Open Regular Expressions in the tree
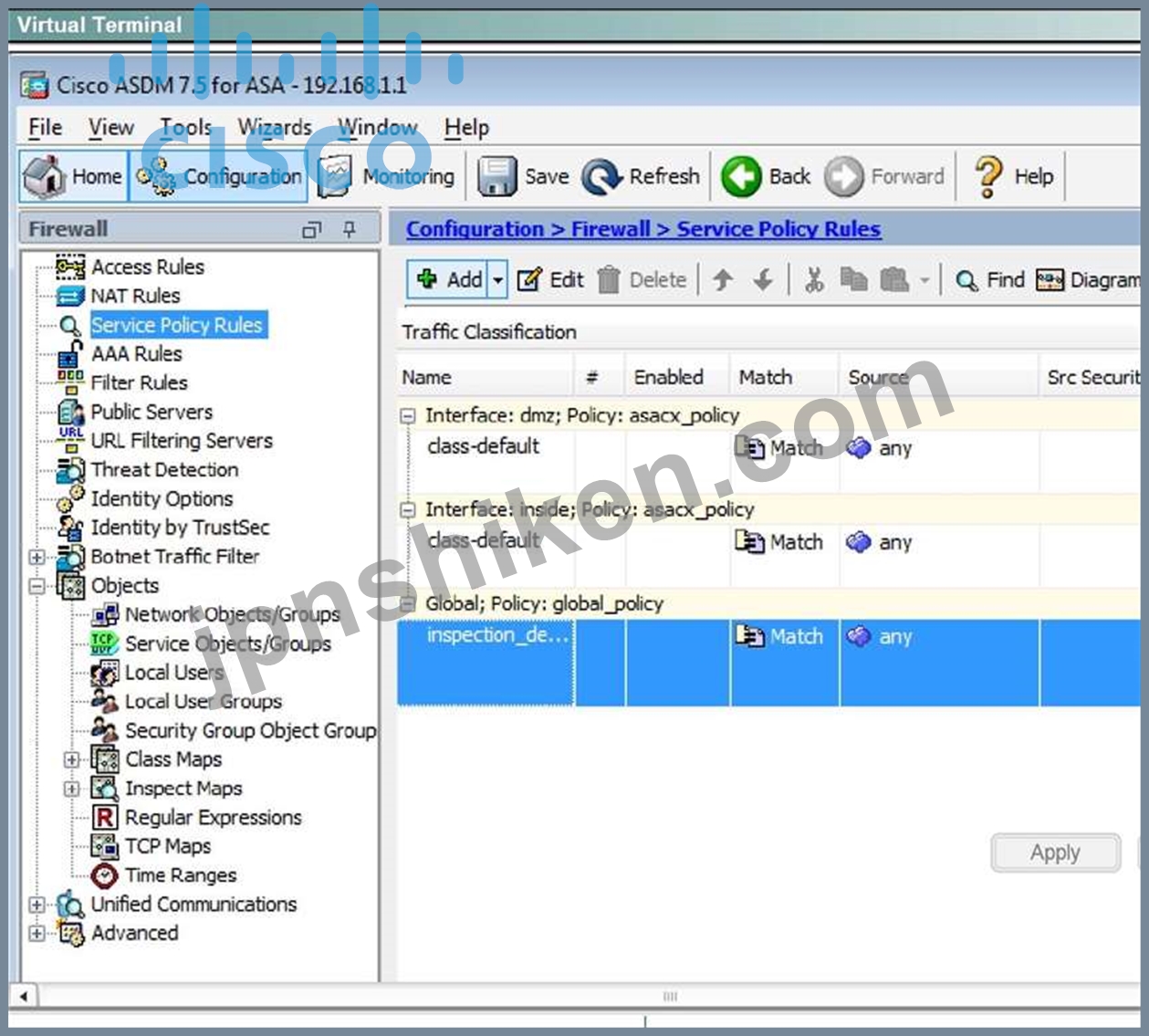The width and height of the screenshot is (1149, 1036). coord(214,818)
